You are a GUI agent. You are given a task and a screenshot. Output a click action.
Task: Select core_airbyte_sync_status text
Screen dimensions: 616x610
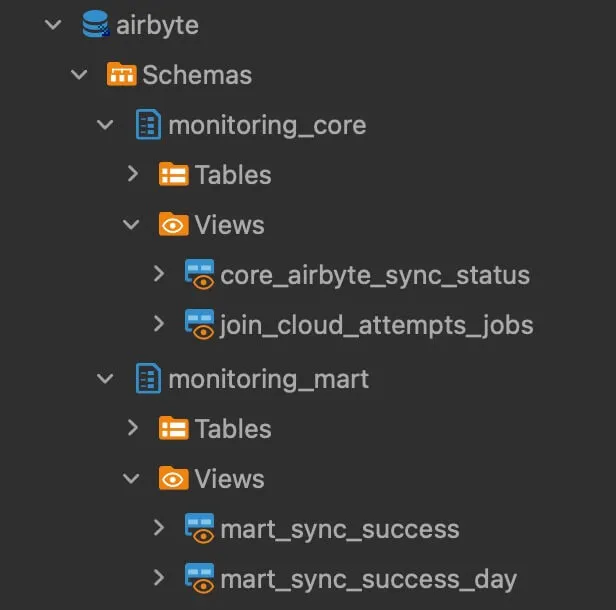point(375,276)
